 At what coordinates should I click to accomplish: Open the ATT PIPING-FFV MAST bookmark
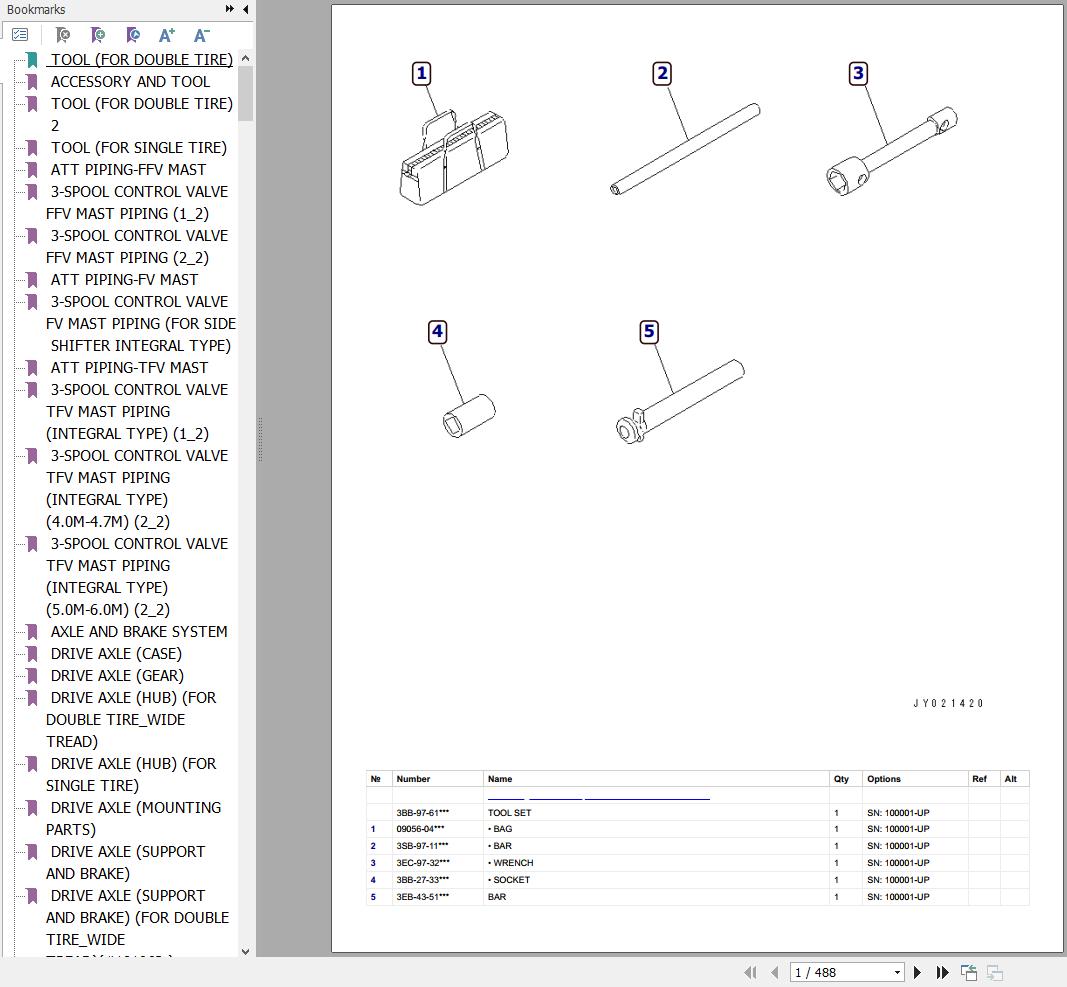(x=128, y=170)
